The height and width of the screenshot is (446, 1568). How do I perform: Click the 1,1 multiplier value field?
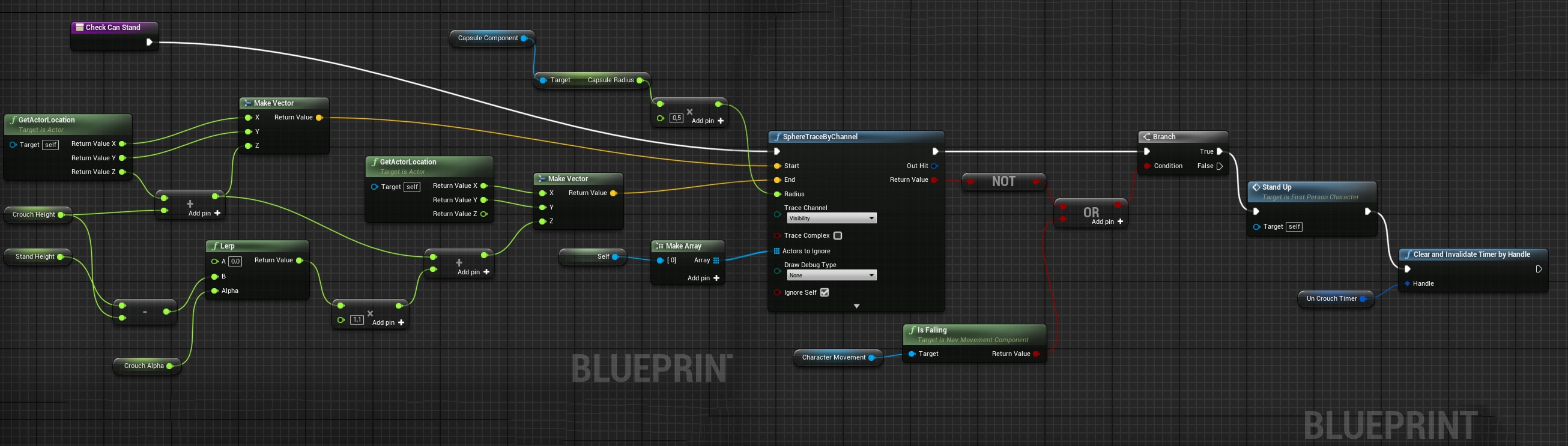pyautogui.click(x=357, y=320)
